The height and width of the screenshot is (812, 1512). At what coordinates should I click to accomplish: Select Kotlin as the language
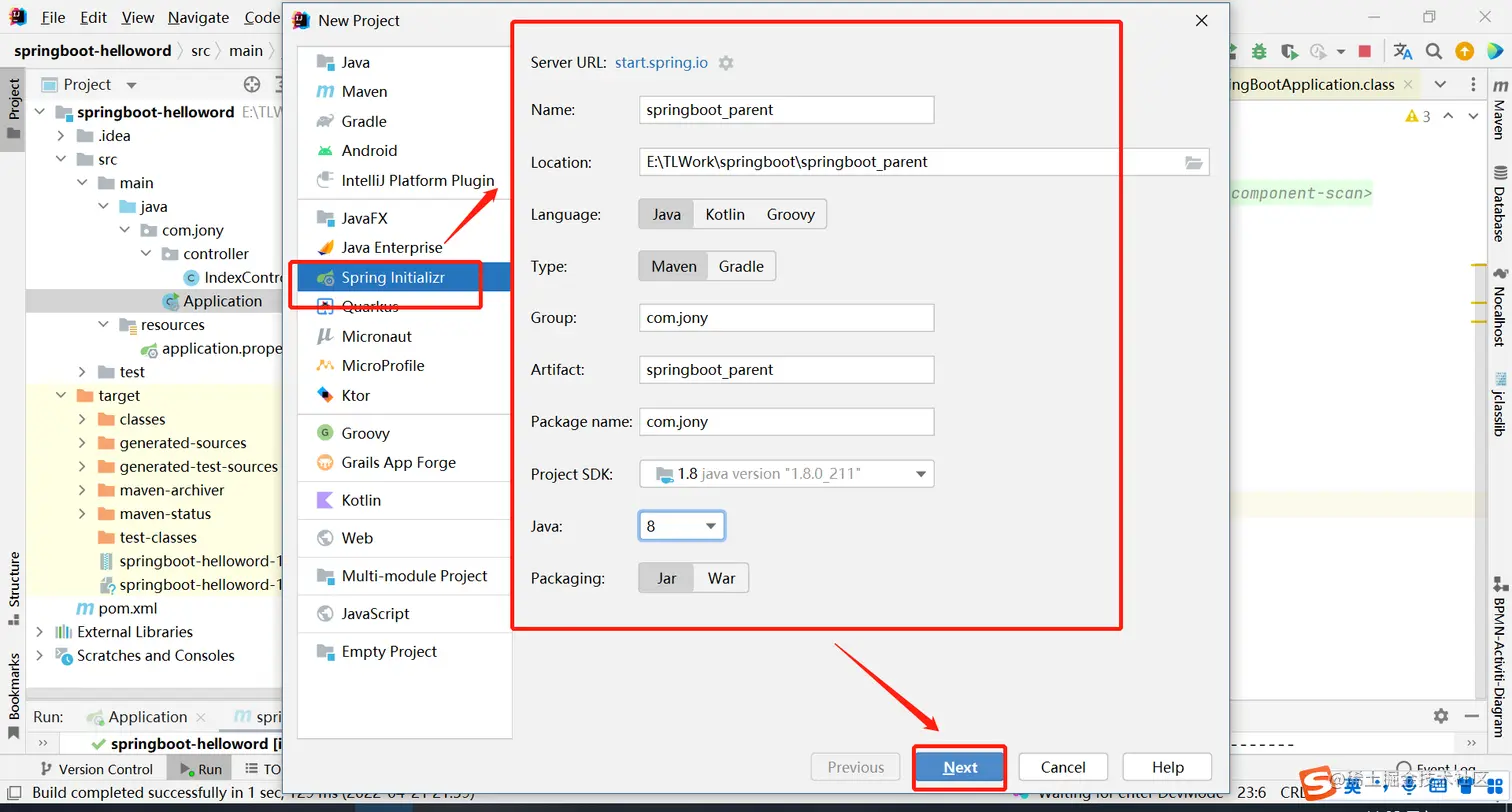pos(725,214)
